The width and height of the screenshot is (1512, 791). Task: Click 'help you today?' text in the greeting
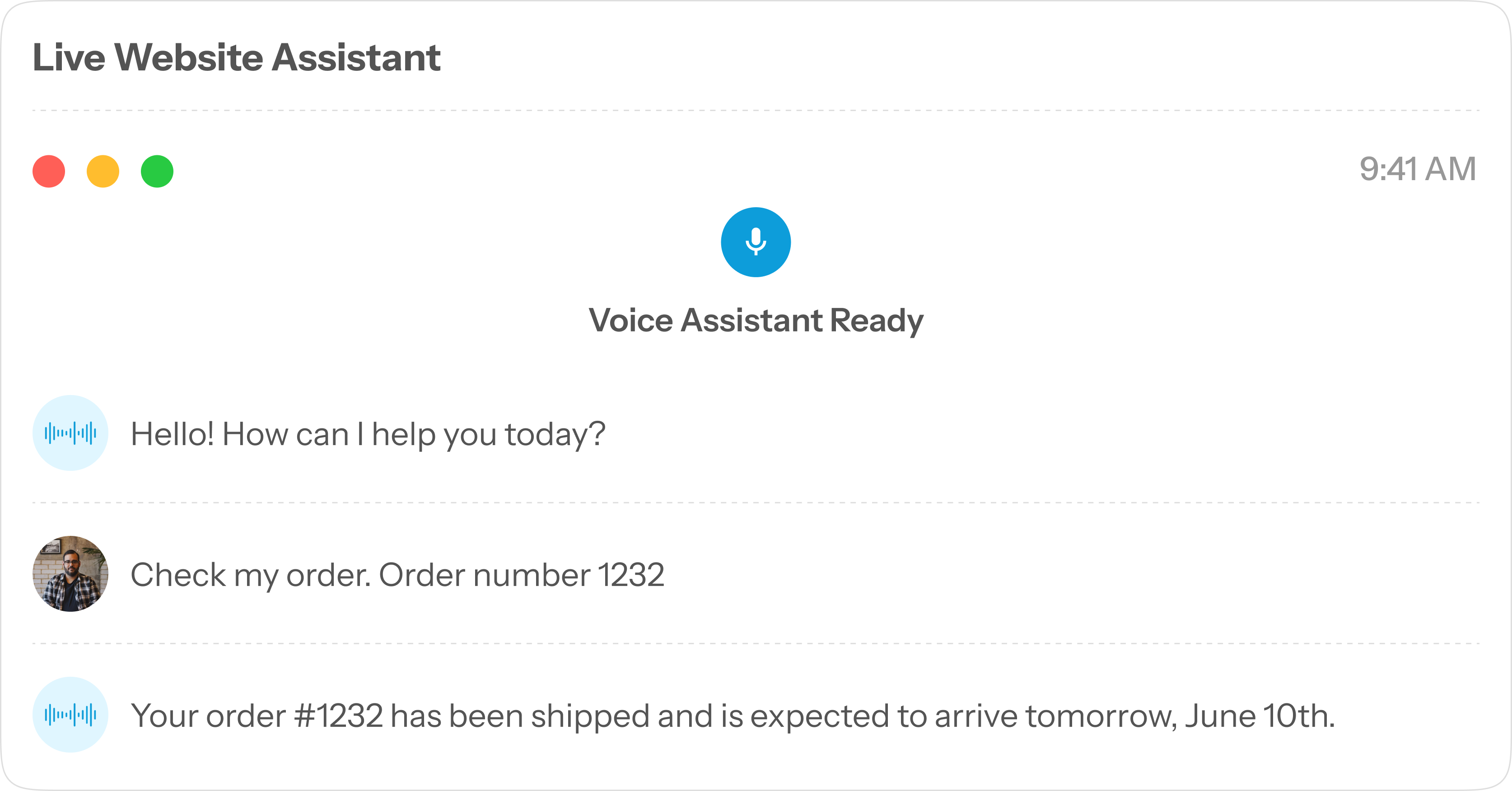(x=488, y=434)
